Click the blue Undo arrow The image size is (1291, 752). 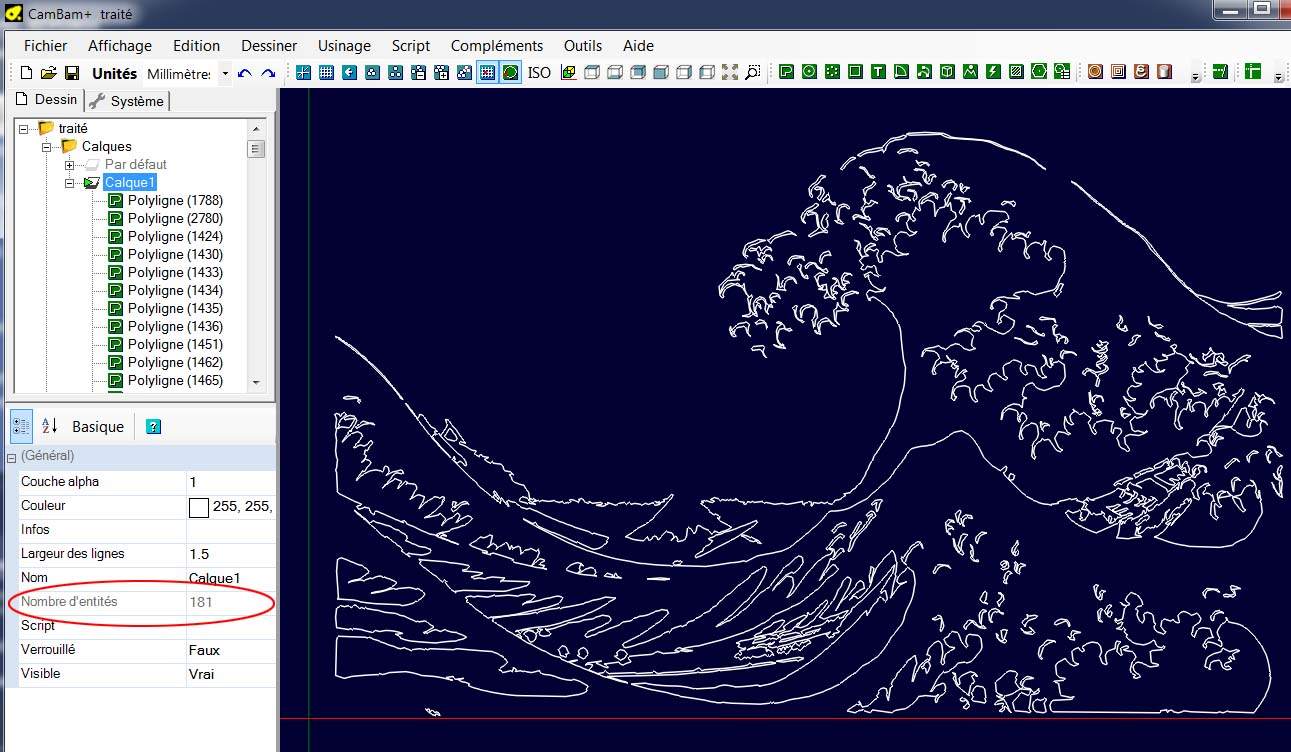coord(245,73)
